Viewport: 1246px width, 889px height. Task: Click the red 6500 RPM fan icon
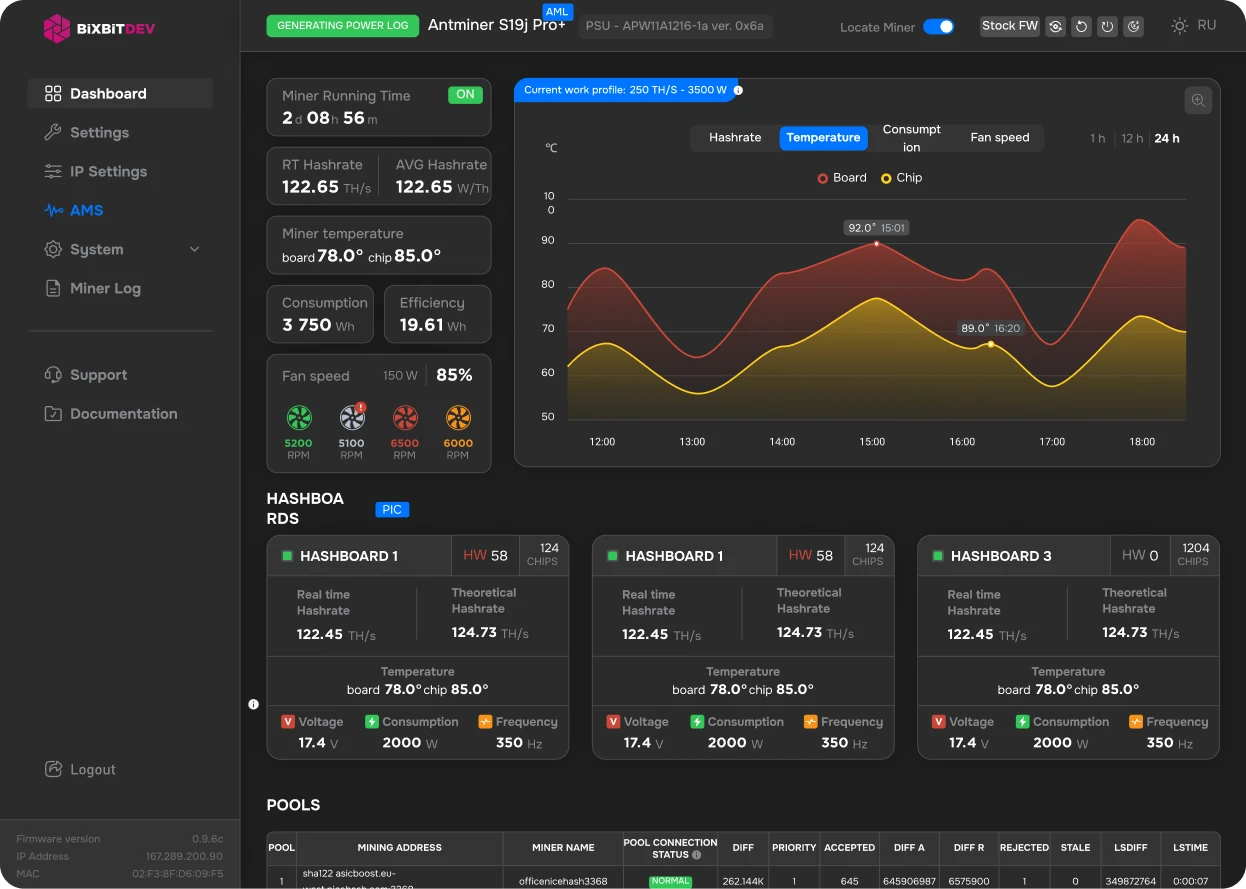point(405,417)
